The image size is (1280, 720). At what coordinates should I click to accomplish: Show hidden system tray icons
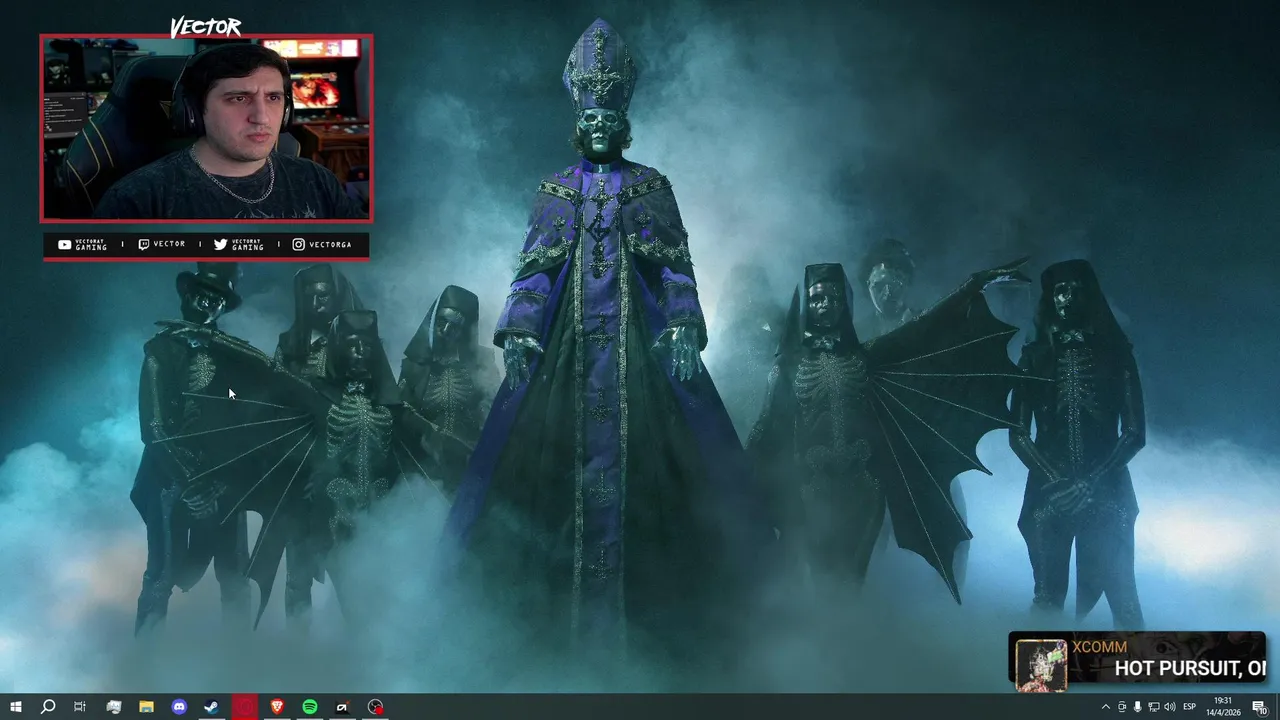1105,707
